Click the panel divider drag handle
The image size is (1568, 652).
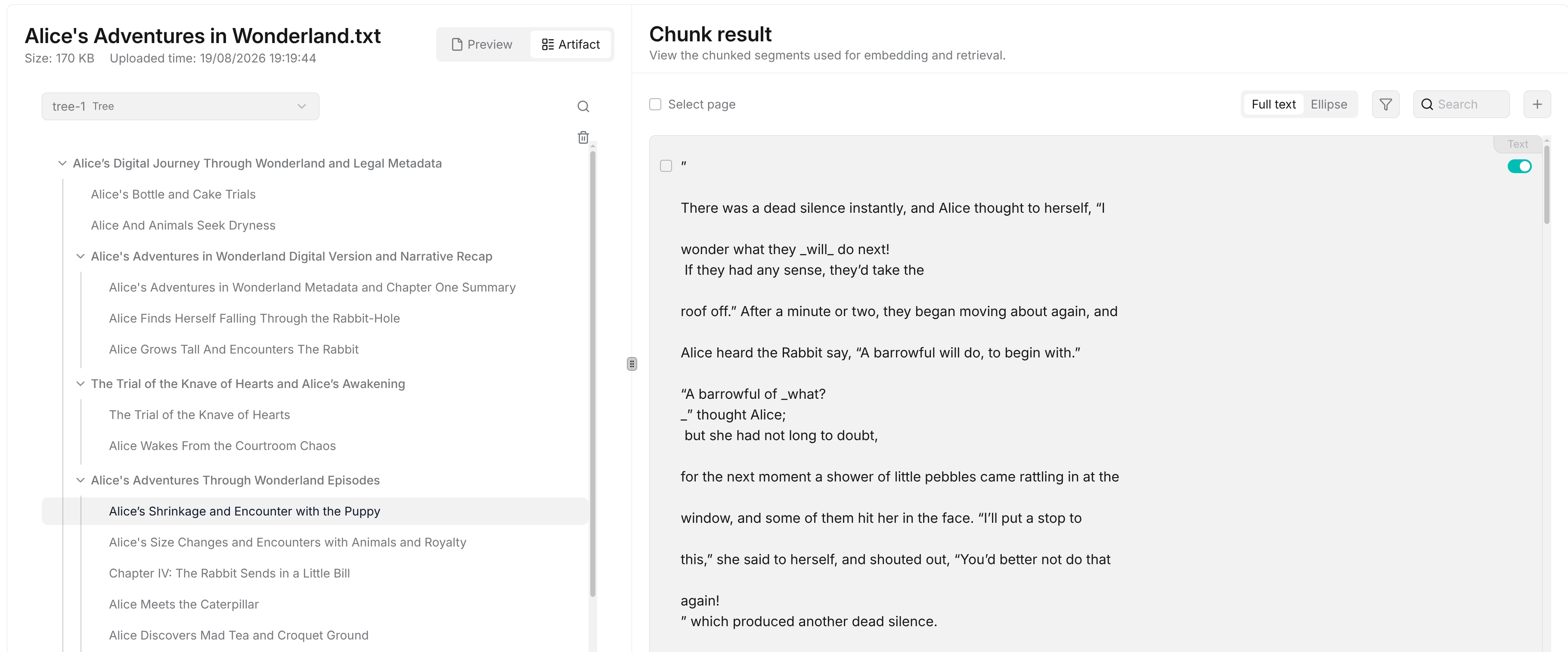632,364
